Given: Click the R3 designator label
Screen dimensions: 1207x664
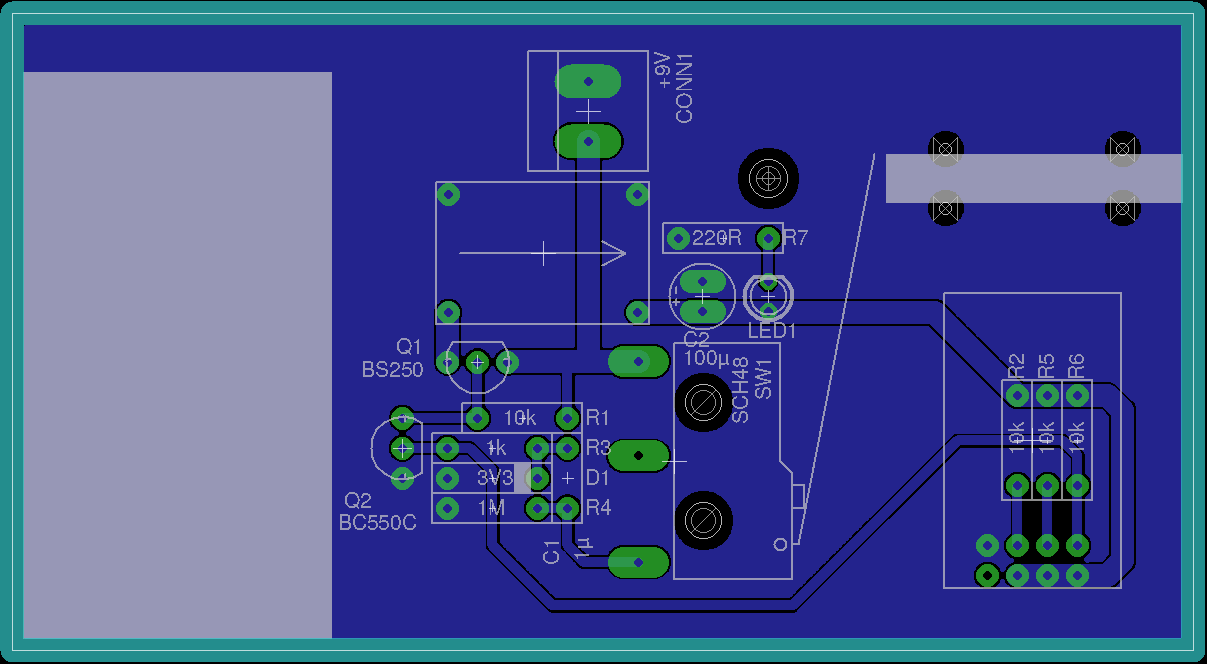Looking at the screenshot, I should click(598, 446).
